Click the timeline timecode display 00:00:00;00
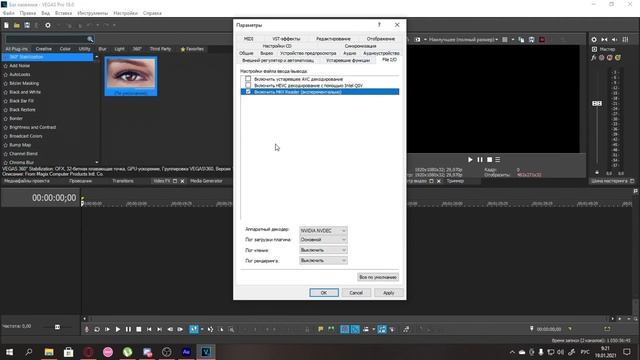The image size is (640, 360). pos(54,198)
